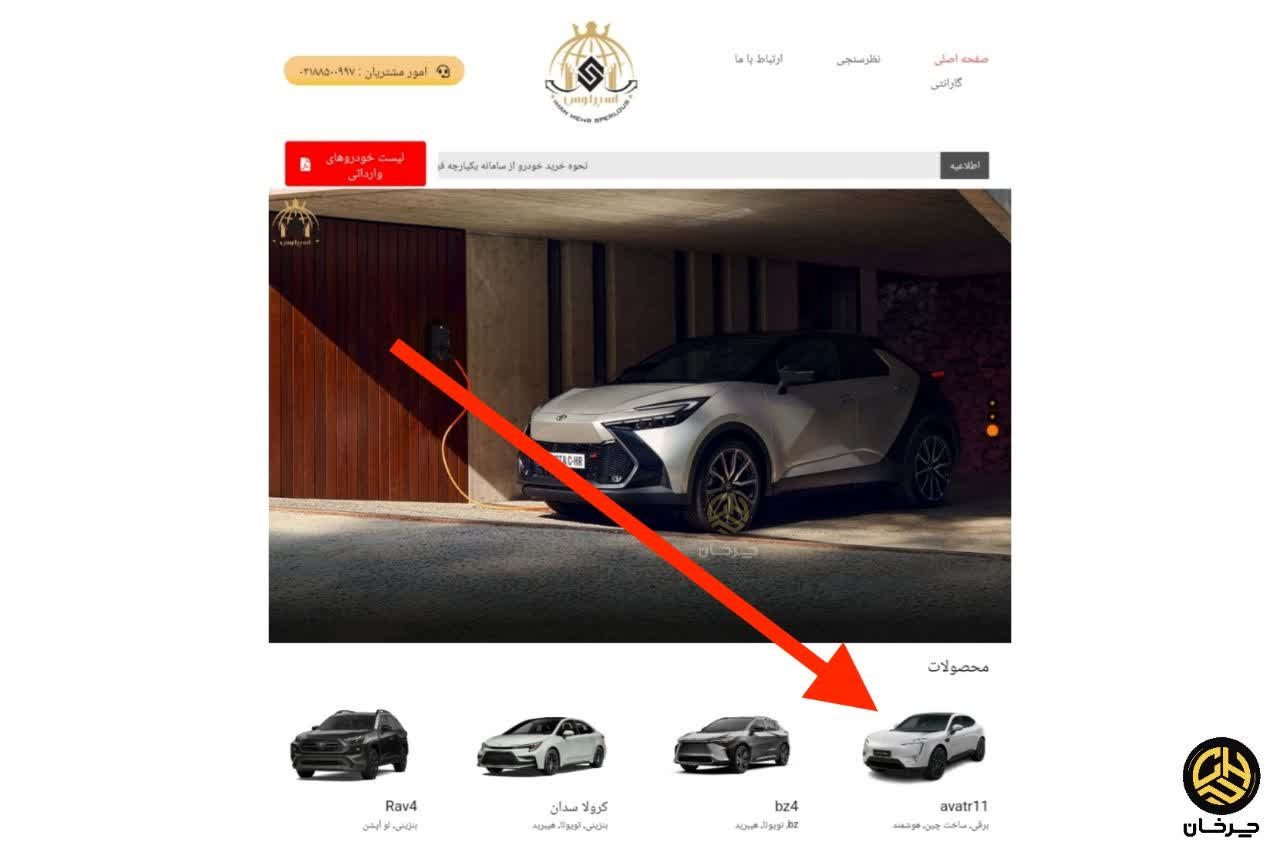Open the bz4 product thumbnail
1280x850 pixels.
click(732, 745)
